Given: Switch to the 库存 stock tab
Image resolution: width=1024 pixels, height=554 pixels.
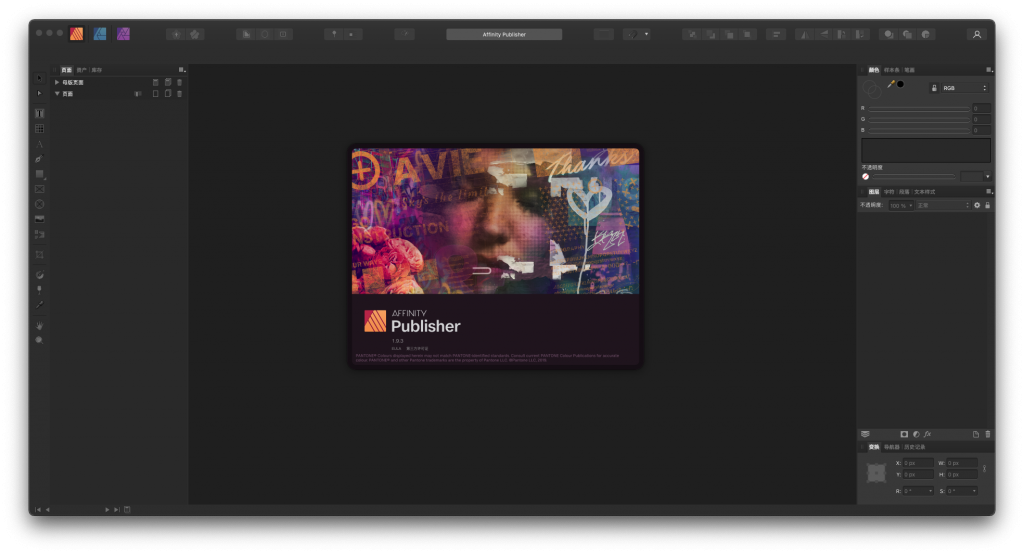Looking at the screenshot, I should (x=97, y=70).
